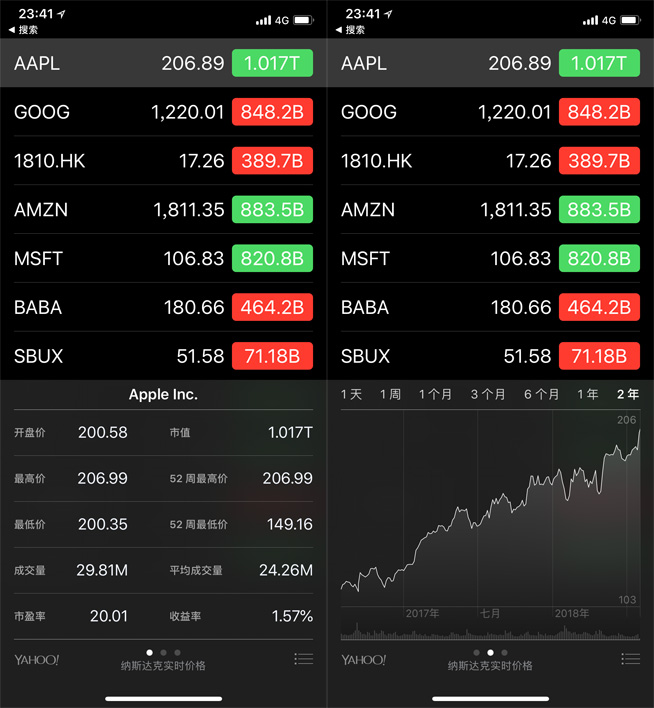Toggle GOOG's 848.2B badge in right list
The height and width of the screenshot is (708, 654).
(x=599, y=112)
